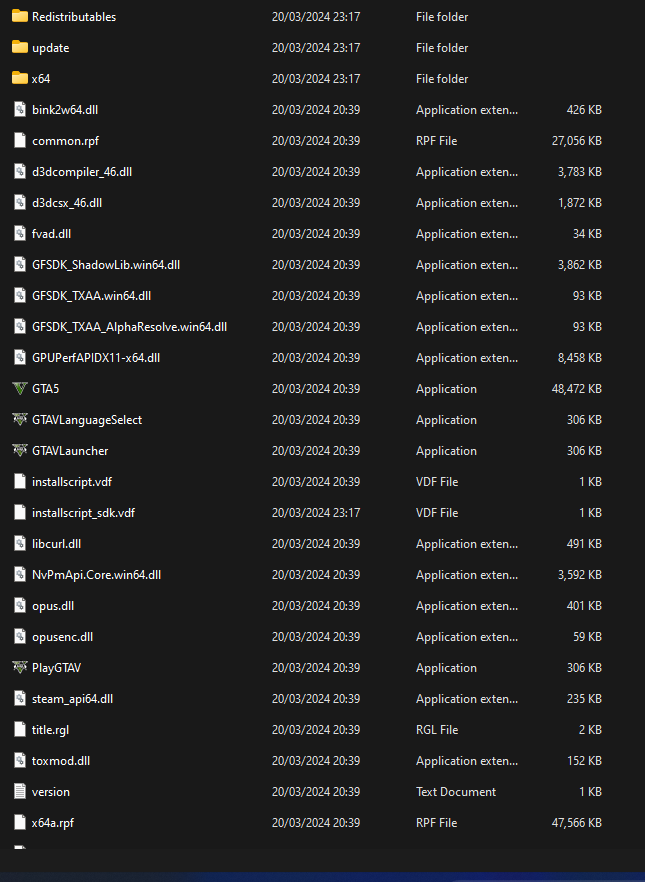This screenshot has width=645, height=882.
Task: Click the opusenc.dll file row
Action: pos(307,637)
